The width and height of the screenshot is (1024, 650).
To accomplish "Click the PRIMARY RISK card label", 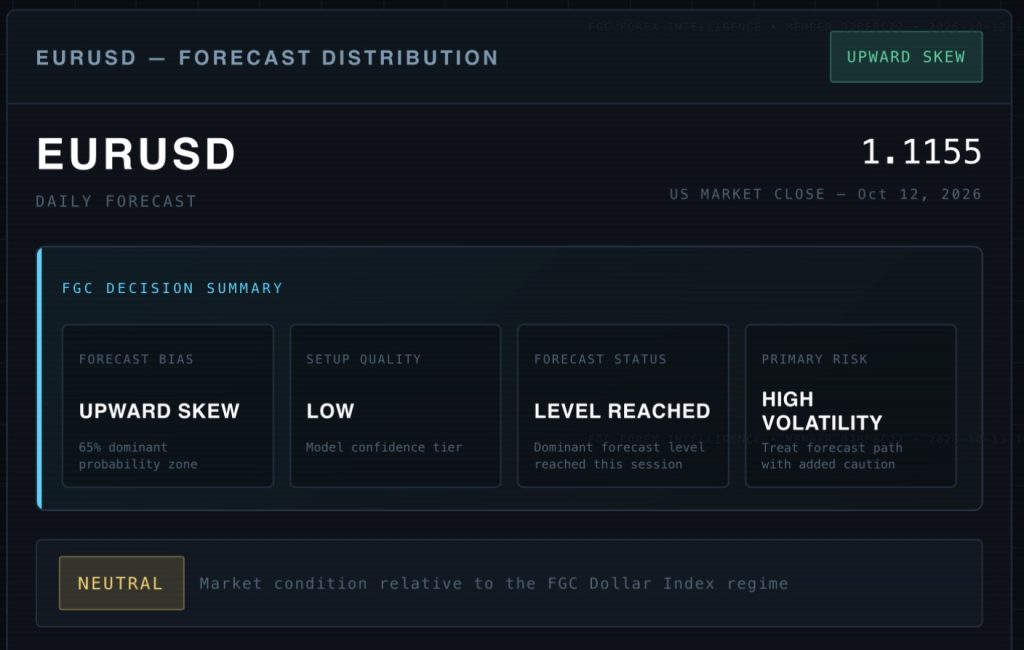I will point(814,359).
